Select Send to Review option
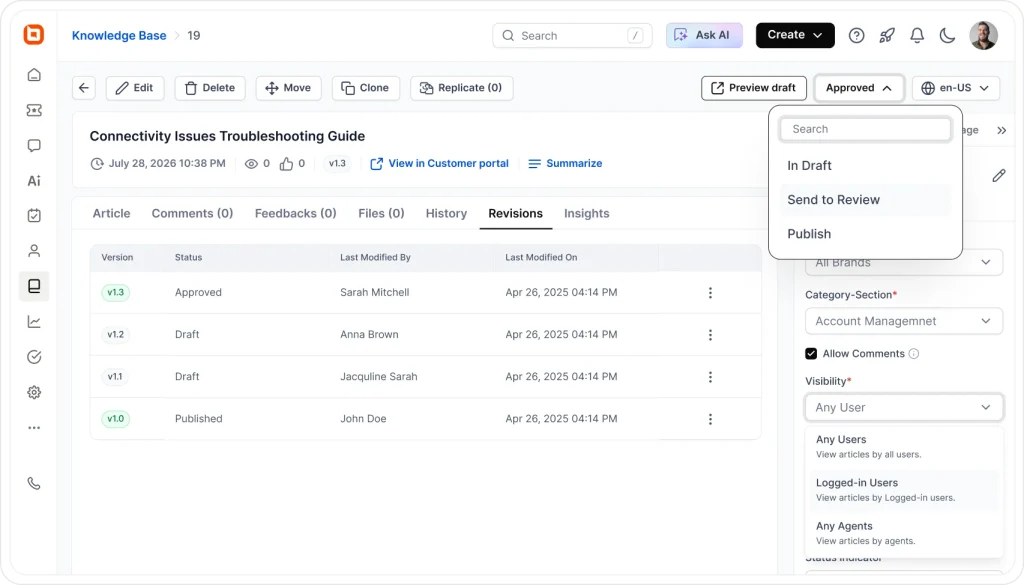 tap(865, 200)
